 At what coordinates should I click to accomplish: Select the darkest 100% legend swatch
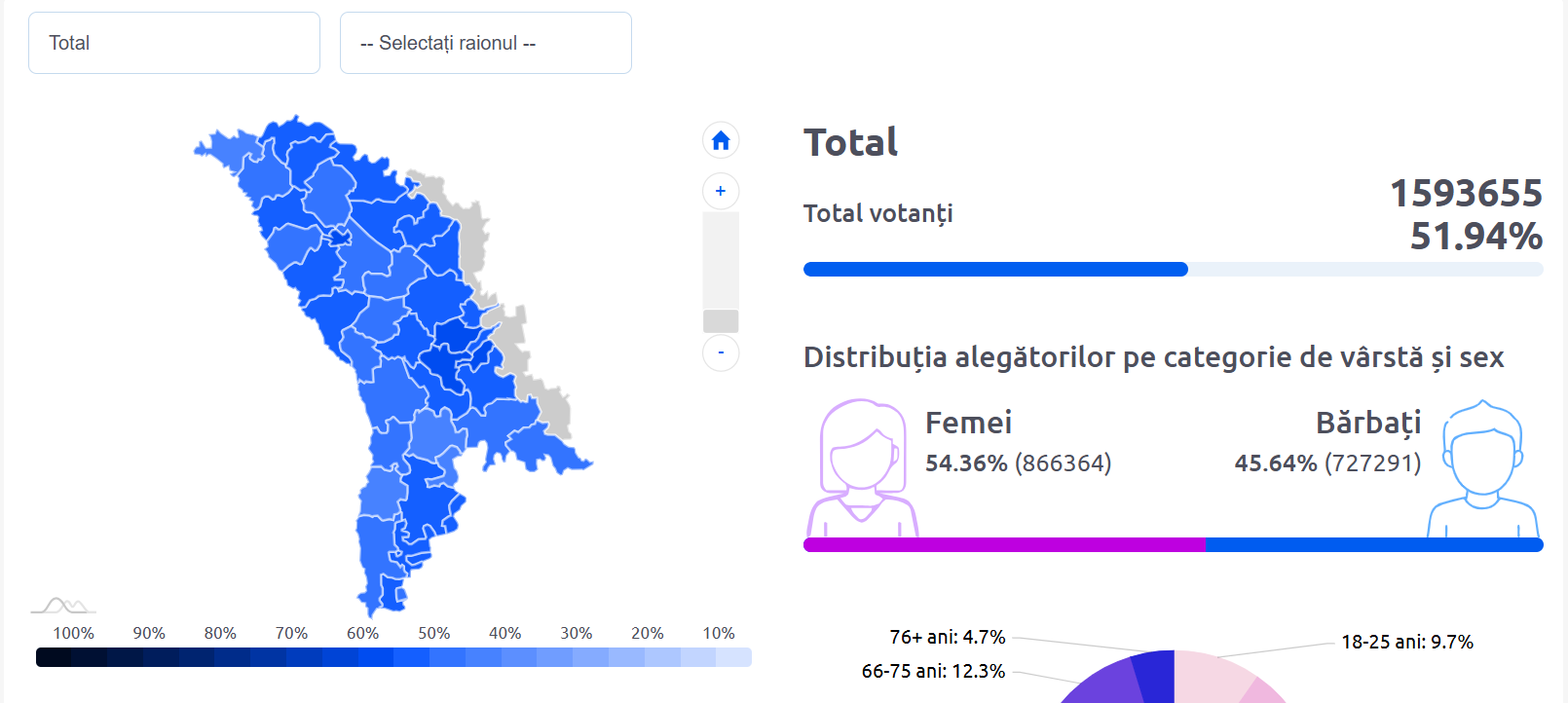[54, 657]
